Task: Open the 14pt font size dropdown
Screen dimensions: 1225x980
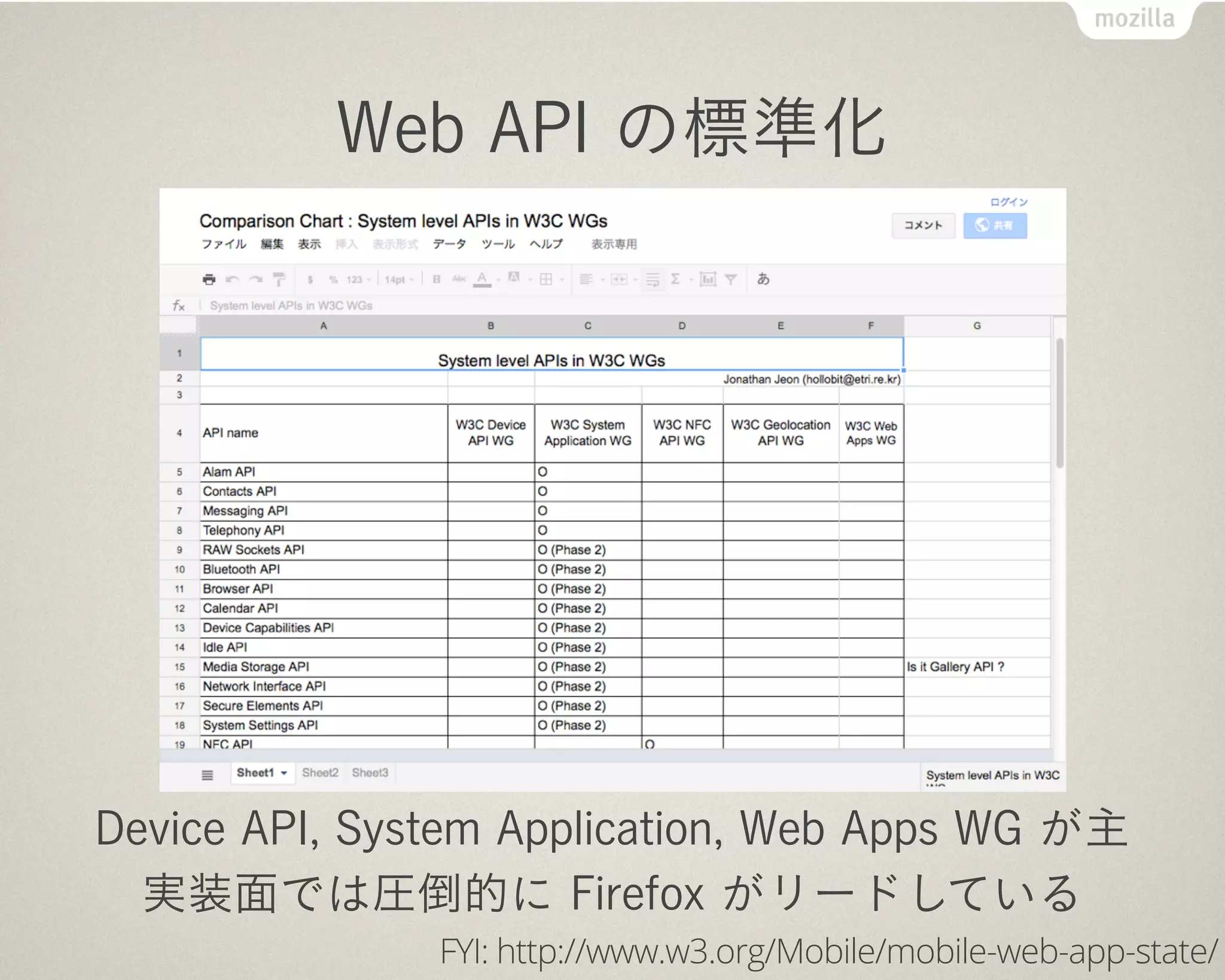Action: pos(399,279)
